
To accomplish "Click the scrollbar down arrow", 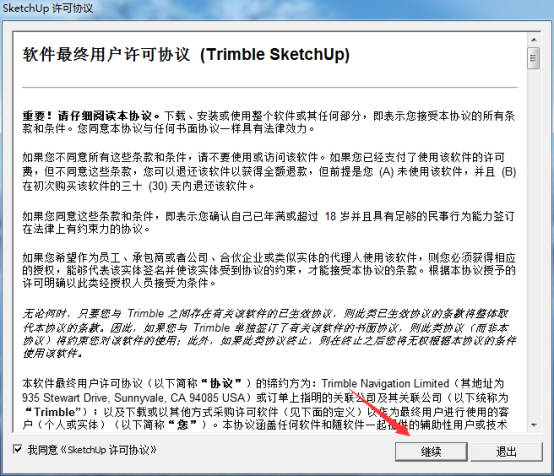I will [x=534, y=425].
